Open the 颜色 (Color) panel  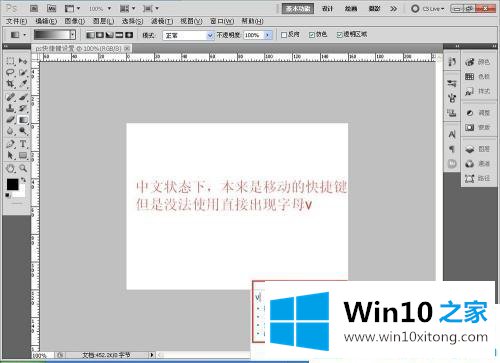click(x=478, y=62)
